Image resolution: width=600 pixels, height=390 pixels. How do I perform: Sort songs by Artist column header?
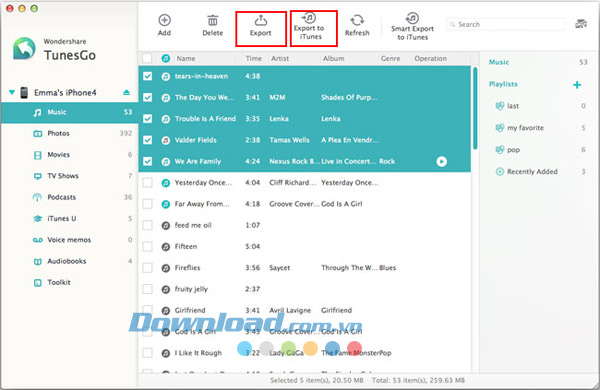click(280, 59)
